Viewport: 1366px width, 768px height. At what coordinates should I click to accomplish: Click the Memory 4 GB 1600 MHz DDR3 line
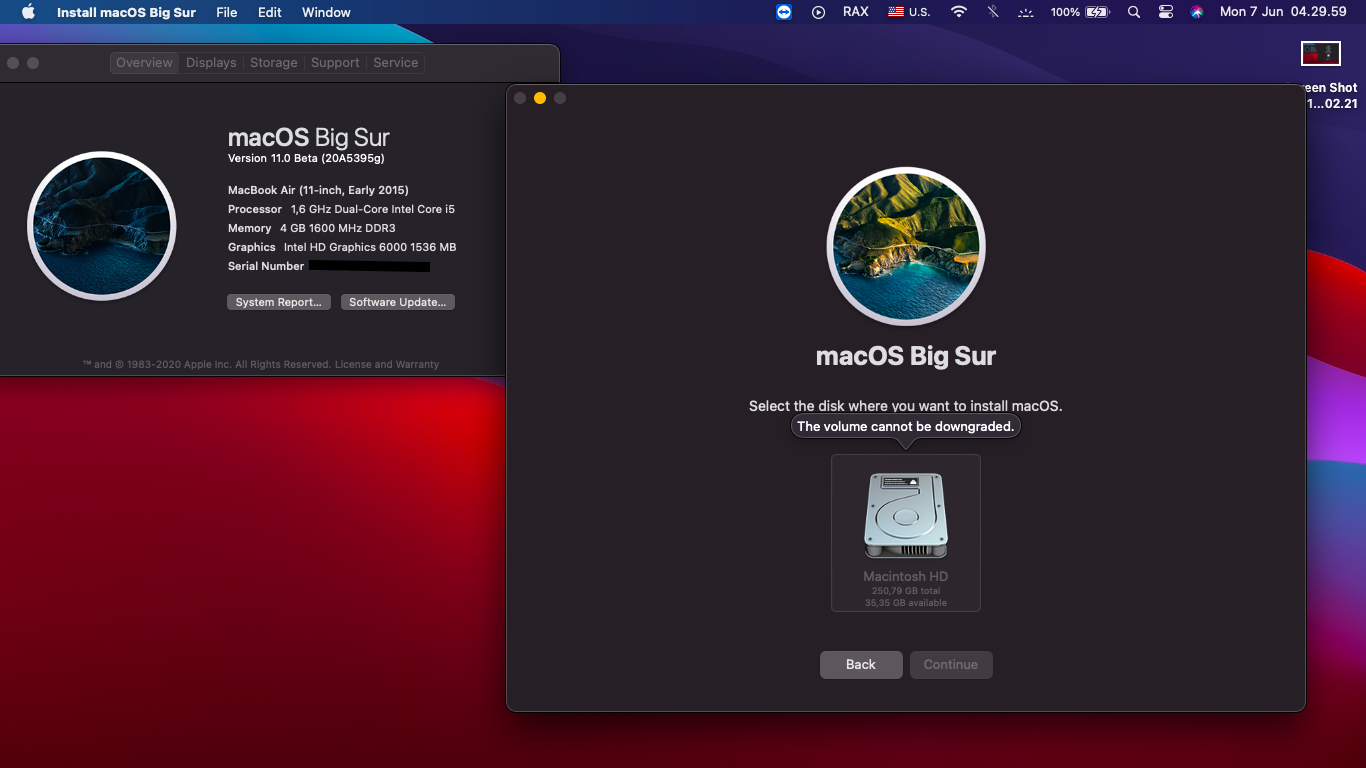(312, 228)
